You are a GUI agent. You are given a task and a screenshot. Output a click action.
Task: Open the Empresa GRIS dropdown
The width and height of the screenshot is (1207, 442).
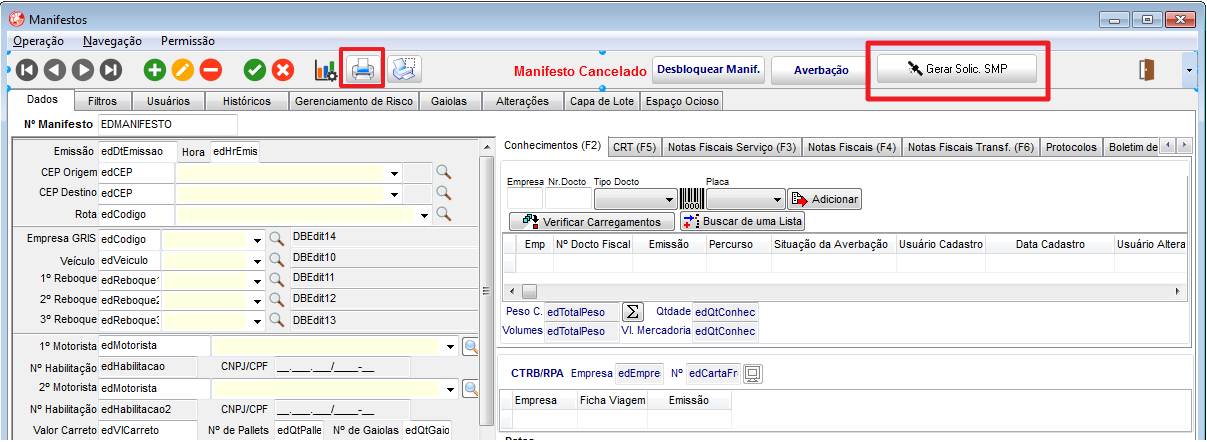tap(257, 240)
